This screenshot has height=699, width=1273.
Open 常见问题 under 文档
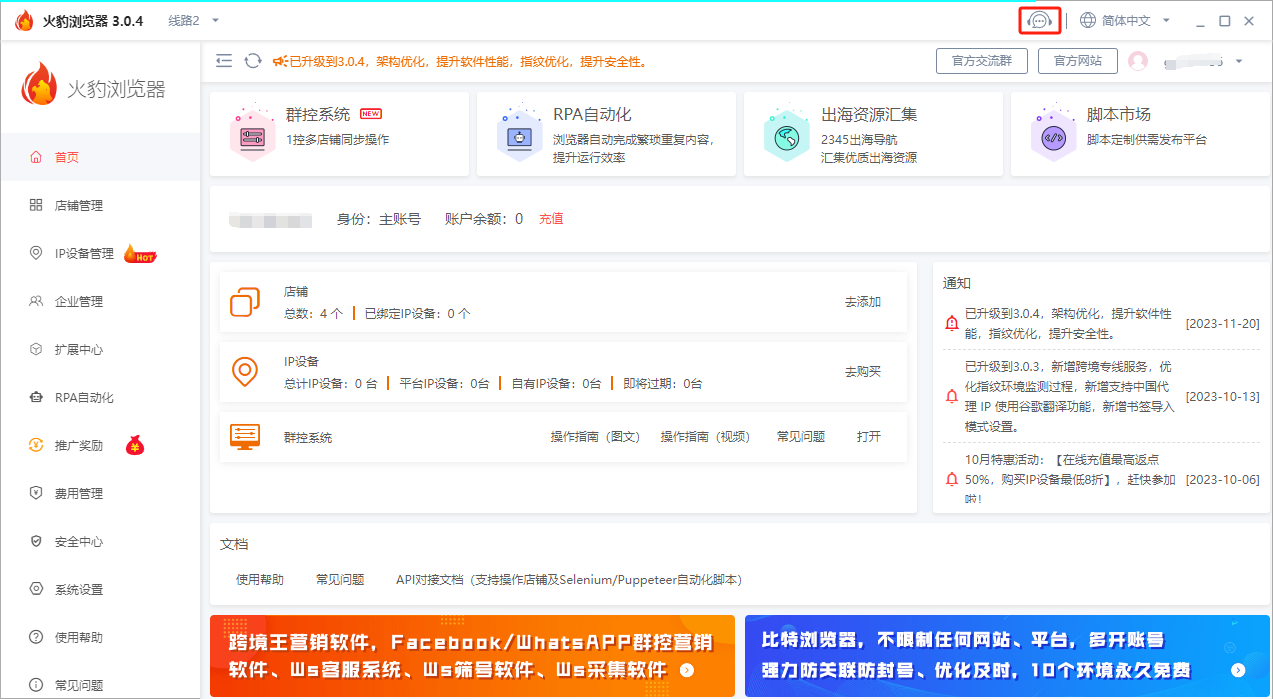pos(340,580)
